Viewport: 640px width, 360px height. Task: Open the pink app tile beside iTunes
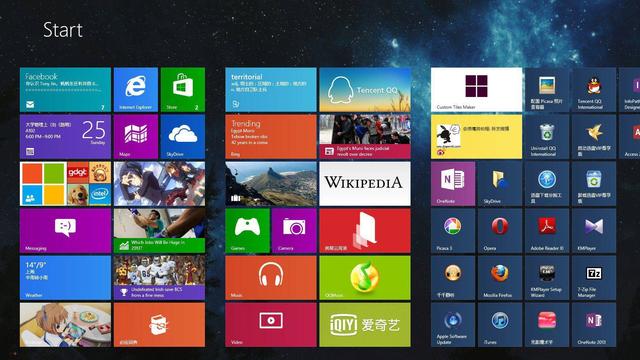pyautogui.click(x=547, y=324)
